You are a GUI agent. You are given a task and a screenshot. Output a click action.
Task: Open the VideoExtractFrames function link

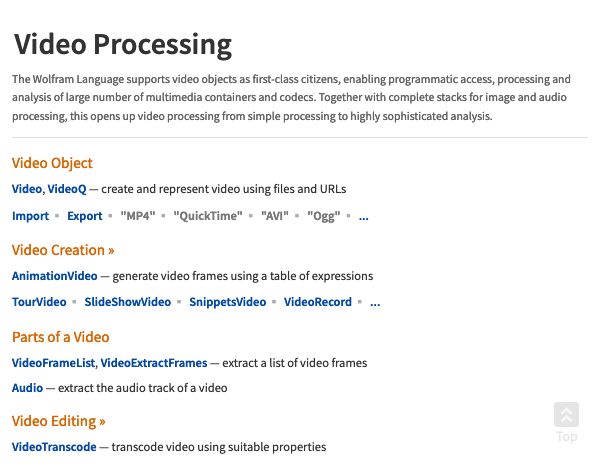tap(154, 363)
